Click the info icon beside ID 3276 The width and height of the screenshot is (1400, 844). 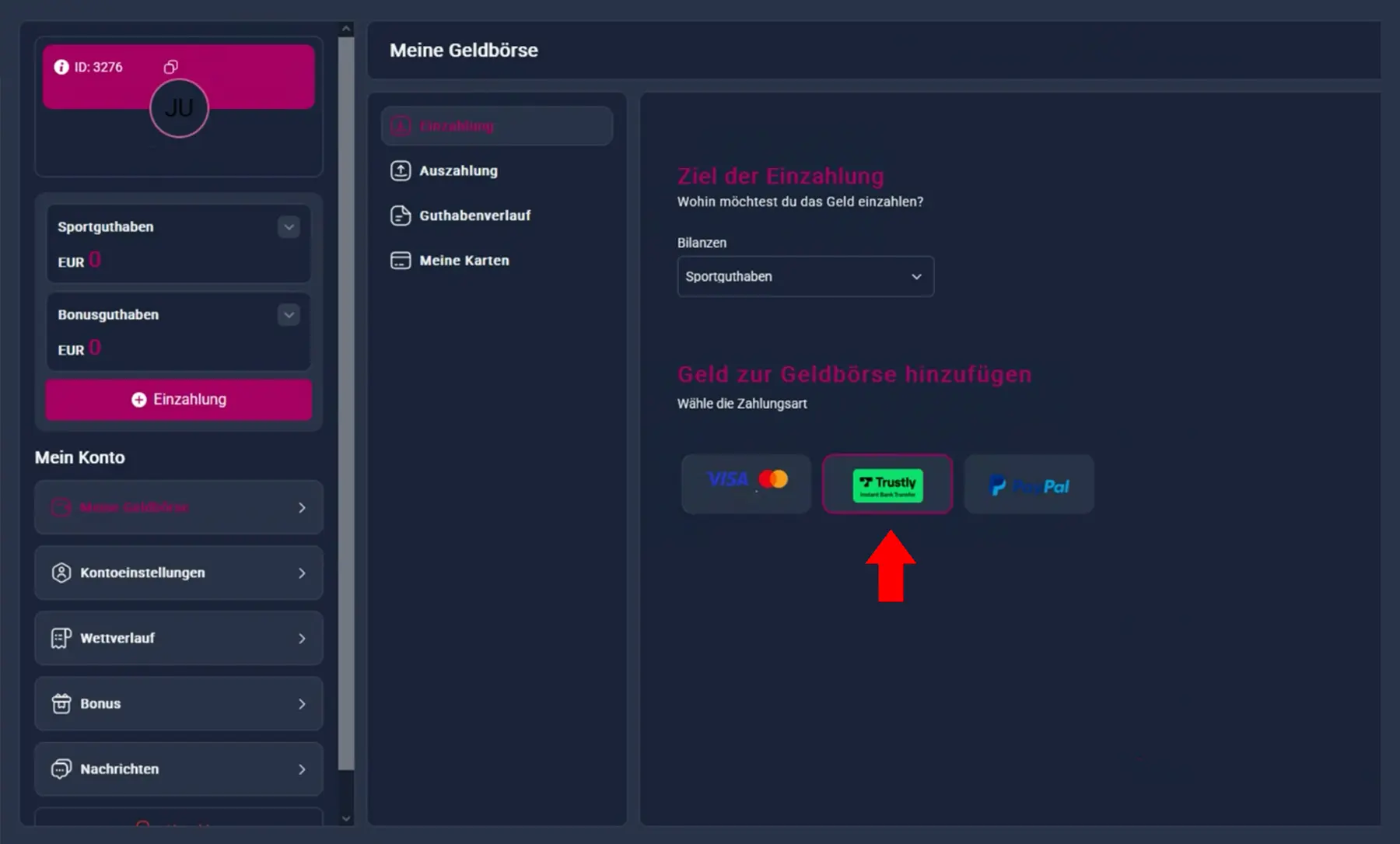pyautogui.click(x=61, y=67)
